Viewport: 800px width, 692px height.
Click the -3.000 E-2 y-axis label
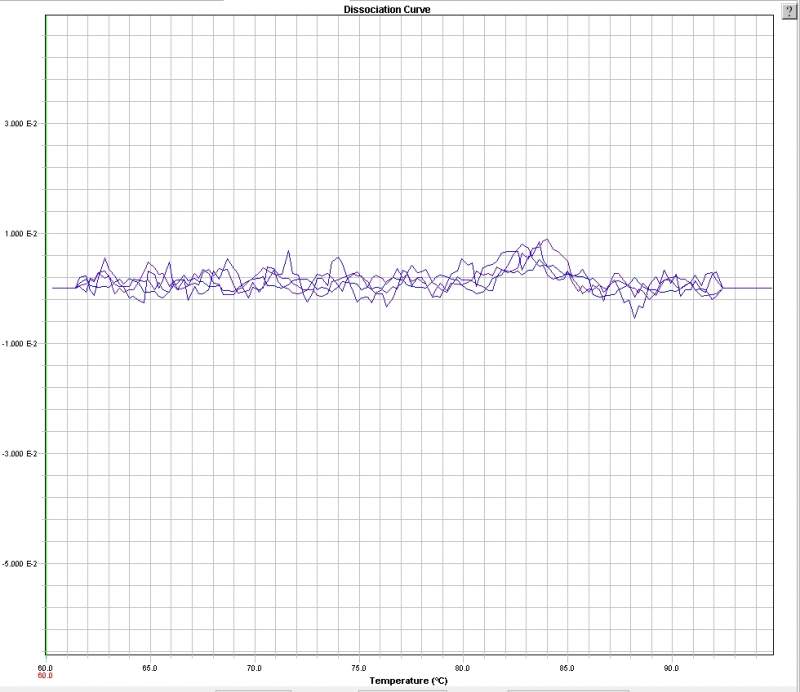point(20,454)
